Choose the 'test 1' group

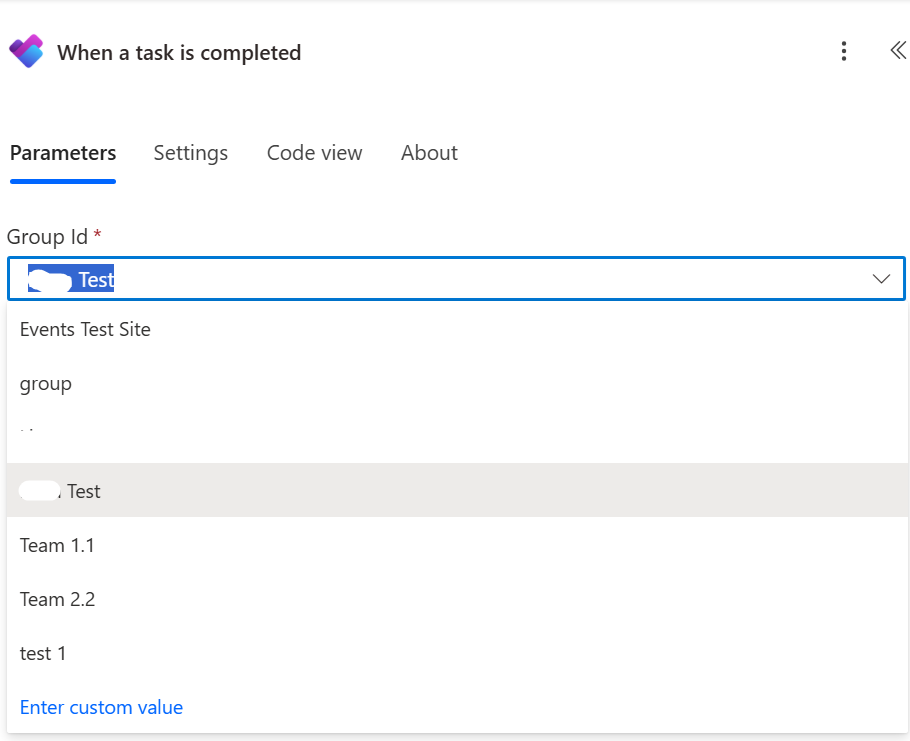click(x=457, y=653)
